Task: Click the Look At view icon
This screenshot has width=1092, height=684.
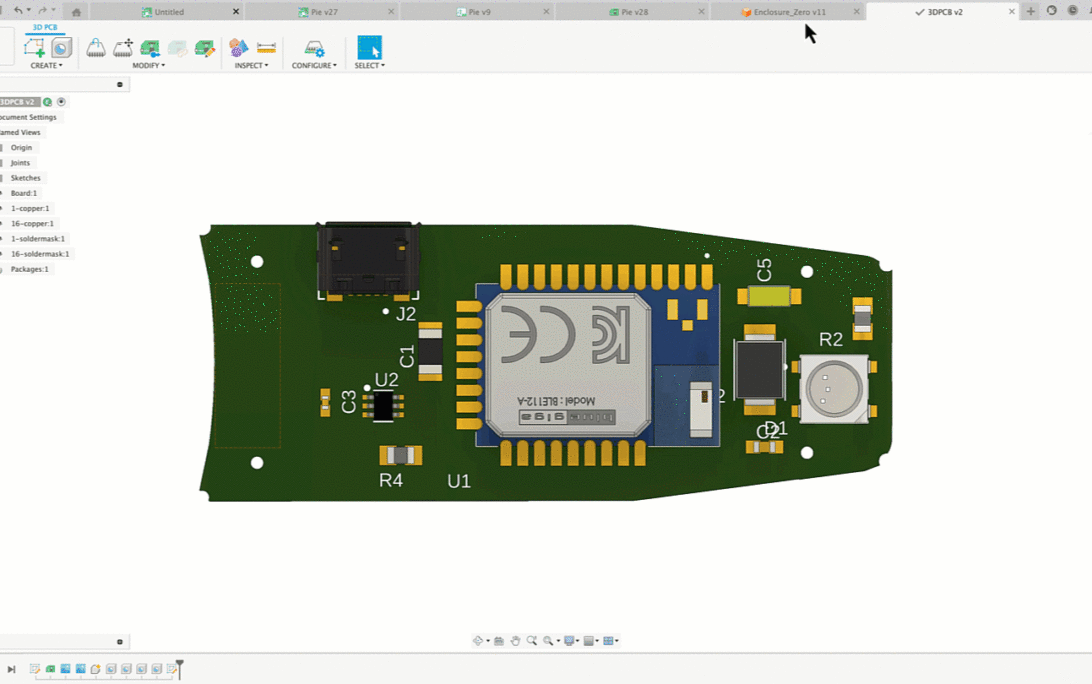Action: (x=499, y=641)
